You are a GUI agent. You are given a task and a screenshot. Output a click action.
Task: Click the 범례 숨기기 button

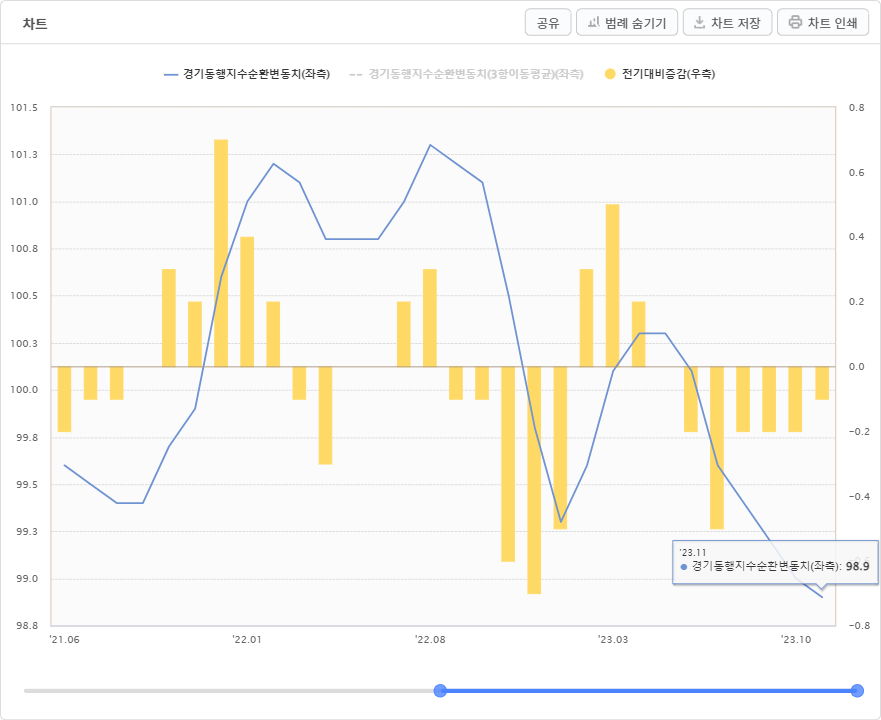coord(626,22)
